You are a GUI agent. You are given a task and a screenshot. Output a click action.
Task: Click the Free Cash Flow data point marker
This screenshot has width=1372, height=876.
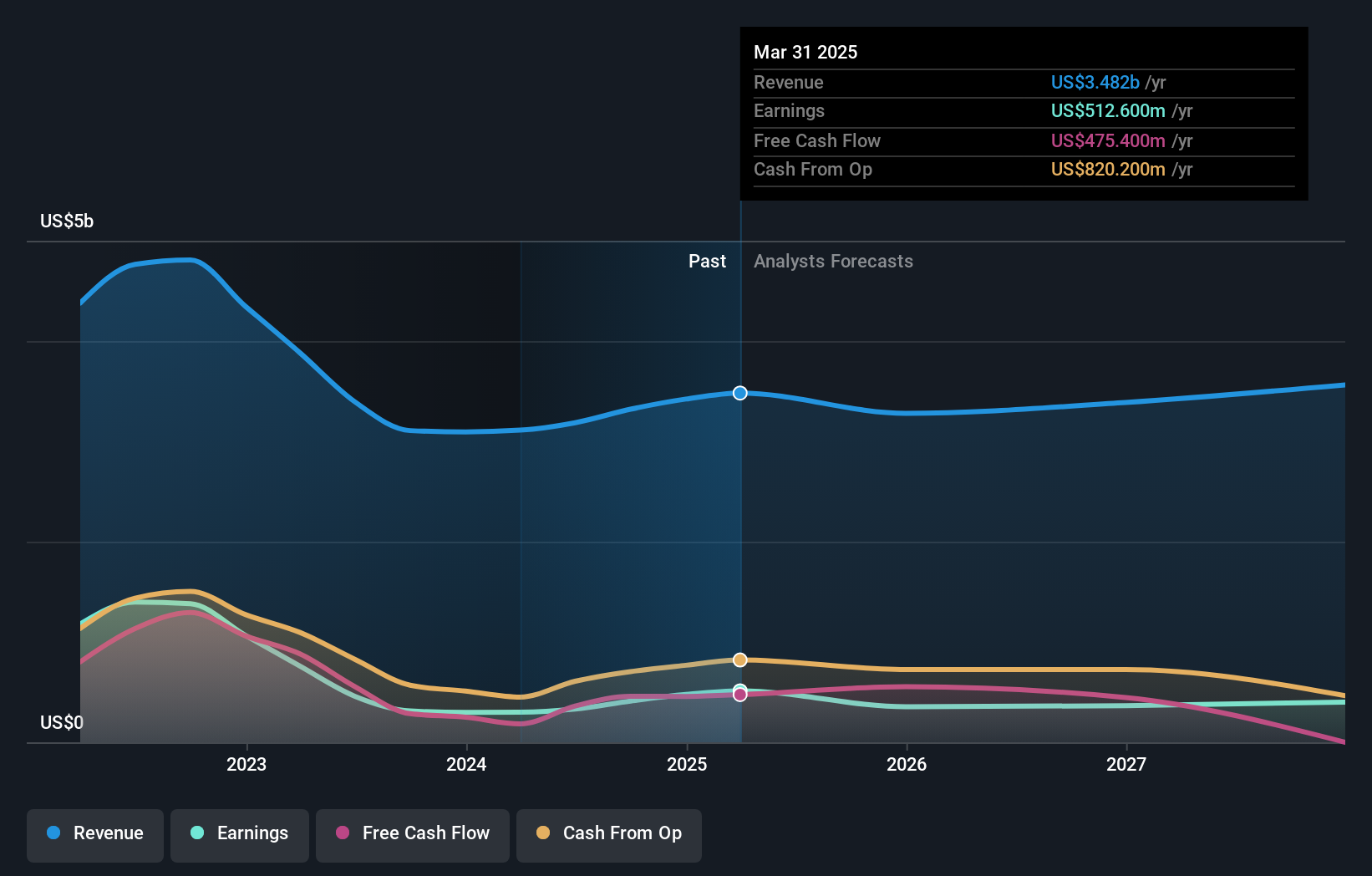pyautogui.click(x=740, y=695)
